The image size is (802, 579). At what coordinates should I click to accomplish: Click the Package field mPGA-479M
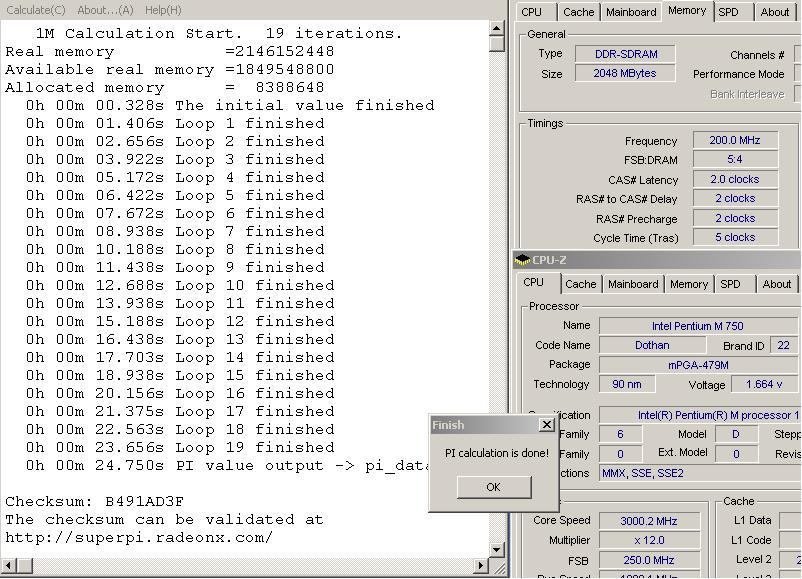[x=698, y=365]
